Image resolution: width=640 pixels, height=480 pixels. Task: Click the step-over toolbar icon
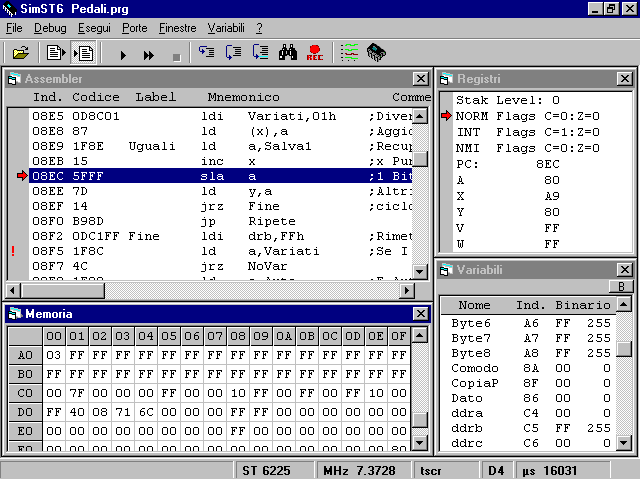coord(233,52)
